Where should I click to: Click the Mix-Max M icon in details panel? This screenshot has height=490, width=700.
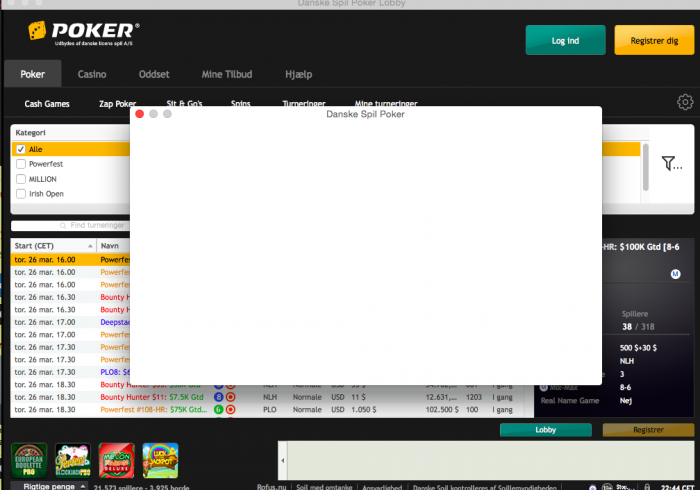pyautogui.click(x=544, y=387)
